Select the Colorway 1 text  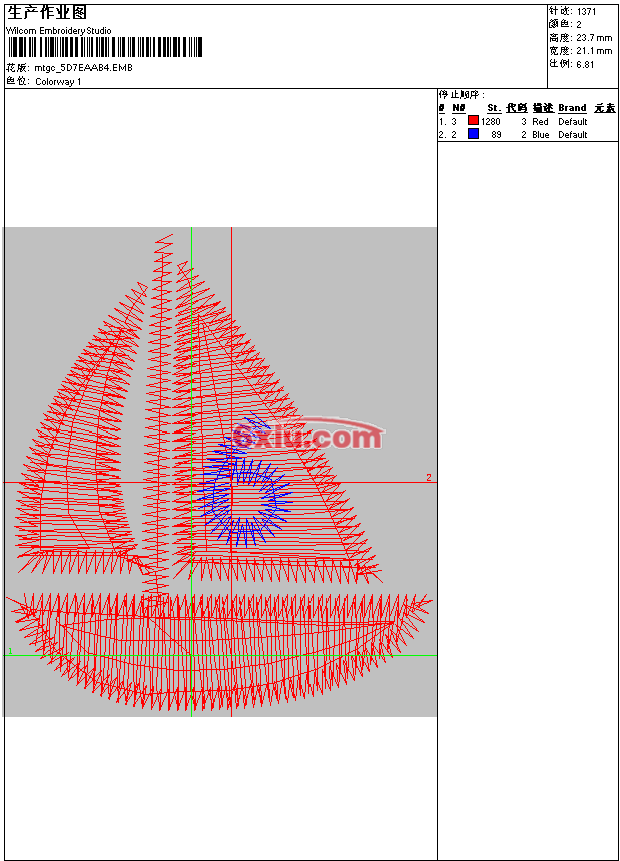click(58, 82)
